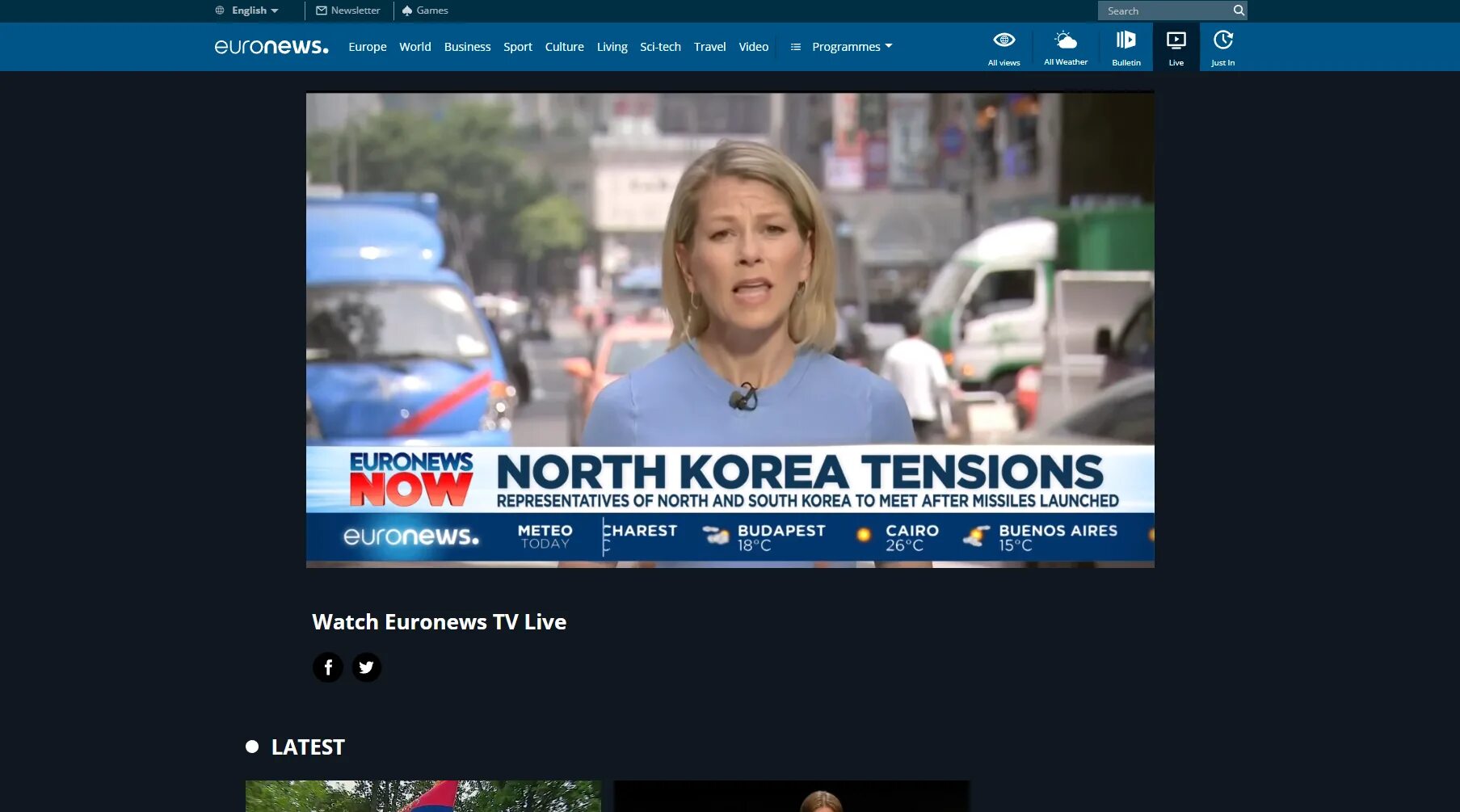Screen dimensions: 1460x812
Task: Open the Bulletin icon
Action: 1126,40
